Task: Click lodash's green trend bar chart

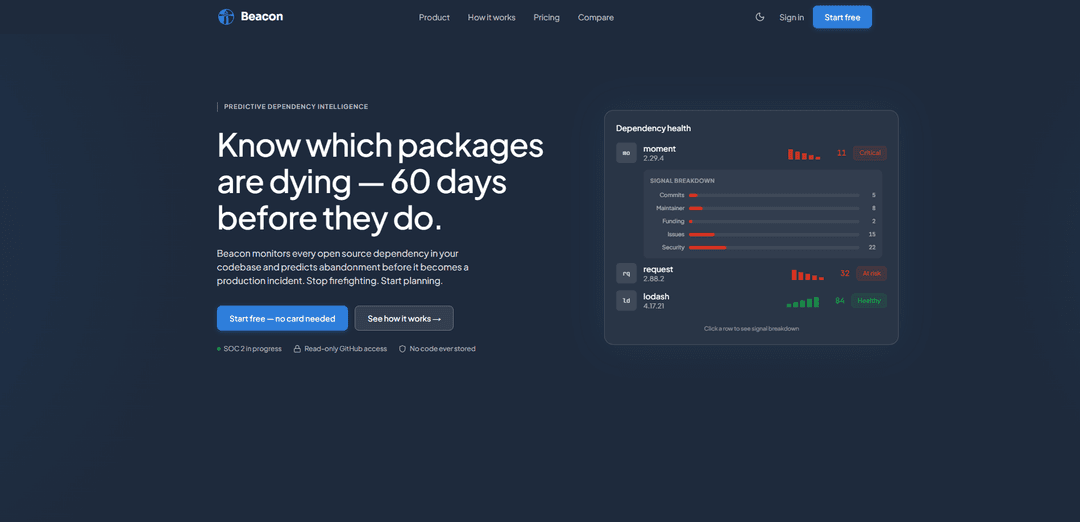Action: click(x=803, y=302)
